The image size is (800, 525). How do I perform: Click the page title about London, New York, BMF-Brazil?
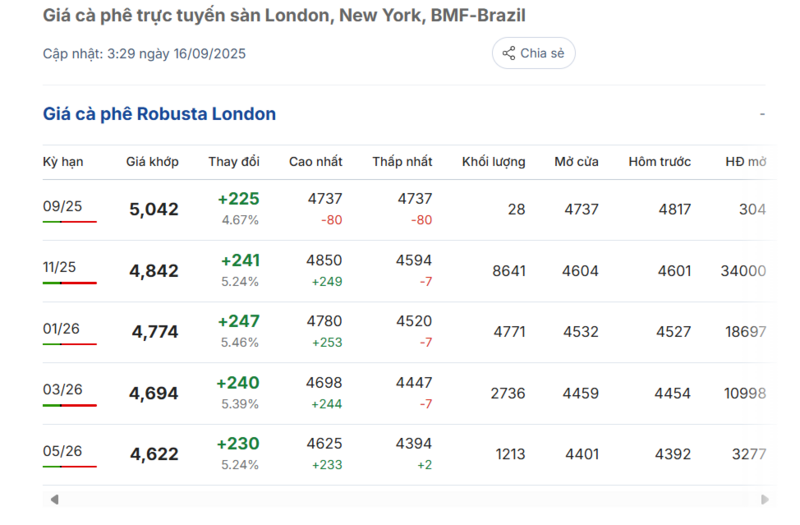(284, 16)
